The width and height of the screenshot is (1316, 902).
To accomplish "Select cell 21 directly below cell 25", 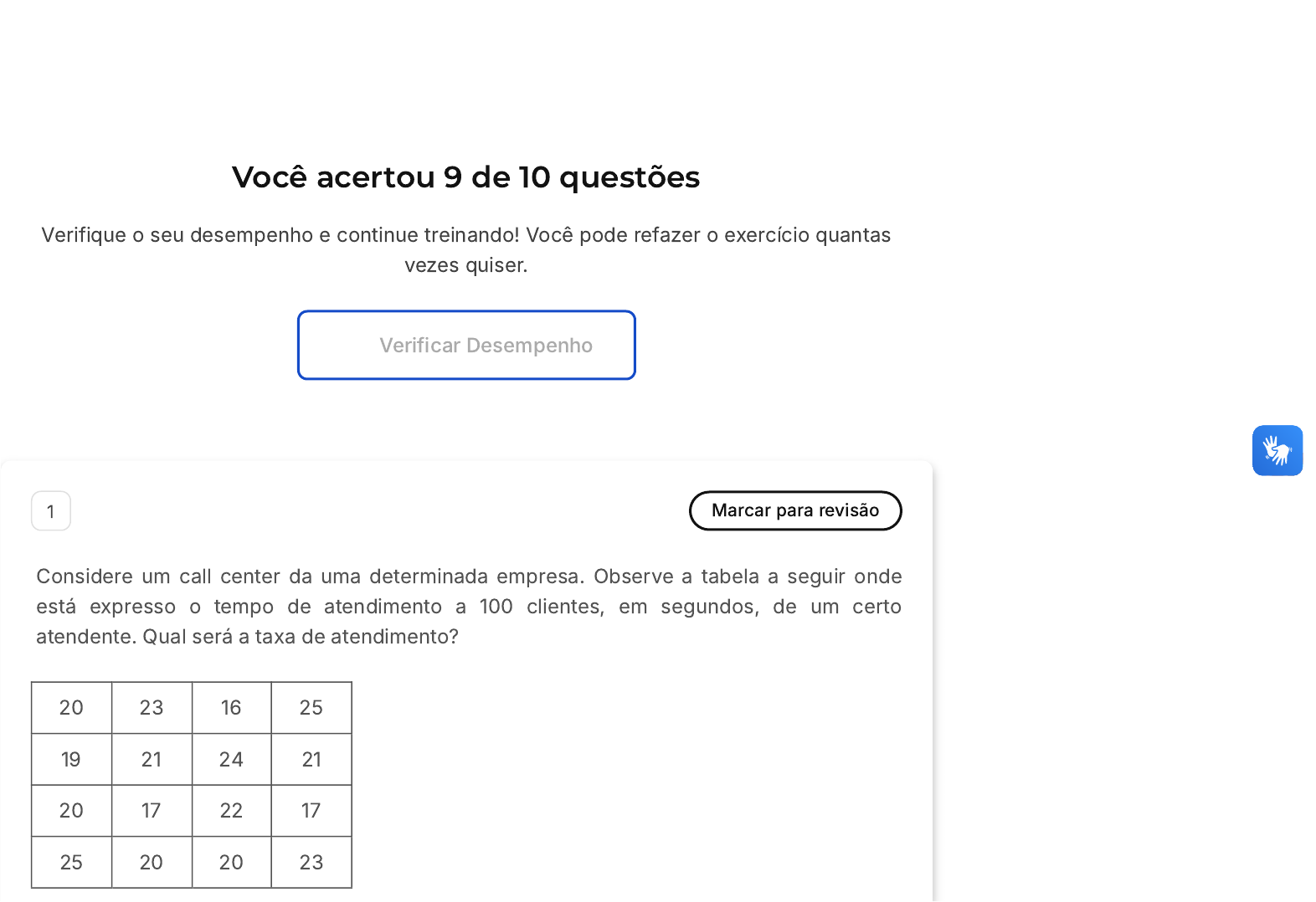I will (x=311, y=760).
